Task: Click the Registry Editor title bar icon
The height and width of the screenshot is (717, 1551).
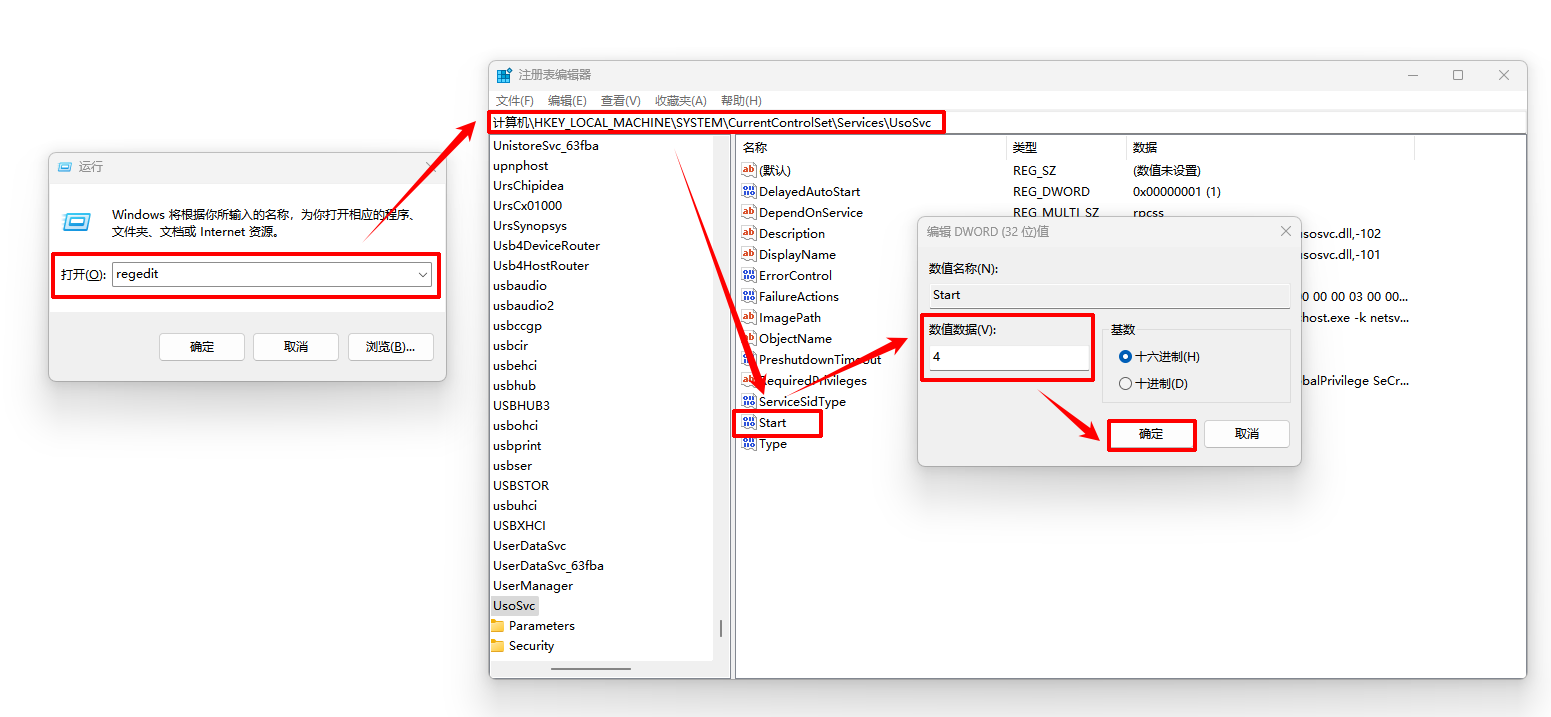Action: point(504,75)
